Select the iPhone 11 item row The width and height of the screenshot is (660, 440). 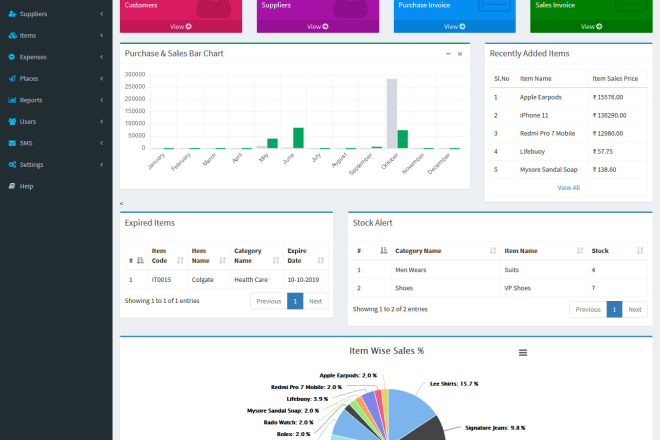pyautogui.click(x=568, y=115)
